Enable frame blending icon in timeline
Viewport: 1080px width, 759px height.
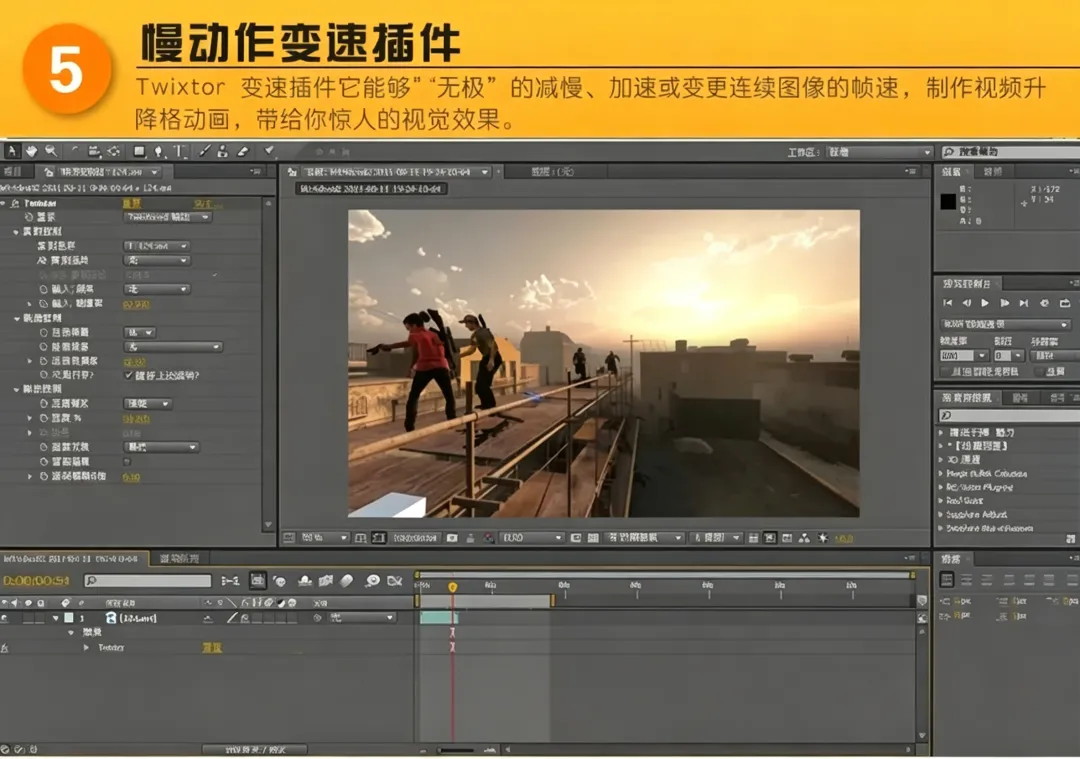click(x=326, y=581)
